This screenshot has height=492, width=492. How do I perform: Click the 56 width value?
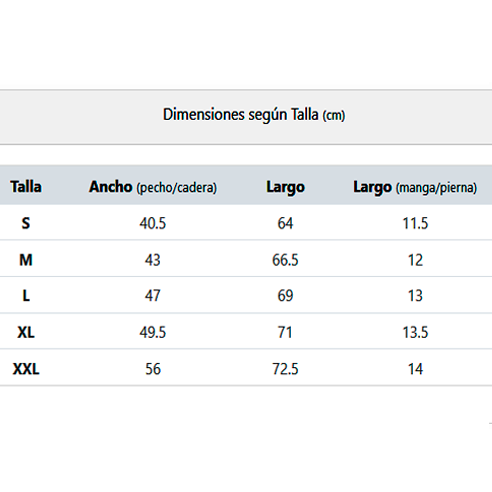click(153, 369)
